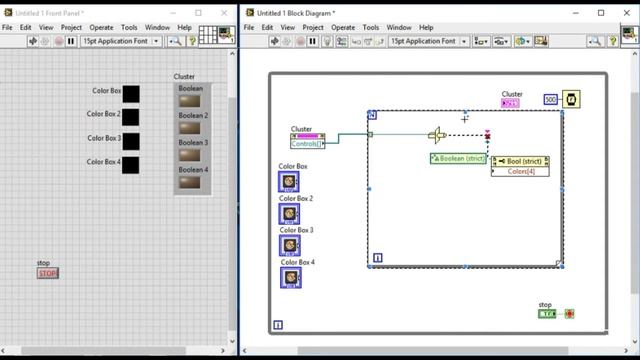Image resolution: width=640 pixels, height=360 pixels.
Task: Toggle Highlight Execution light bulb
Action: click(x=327, y=41)
